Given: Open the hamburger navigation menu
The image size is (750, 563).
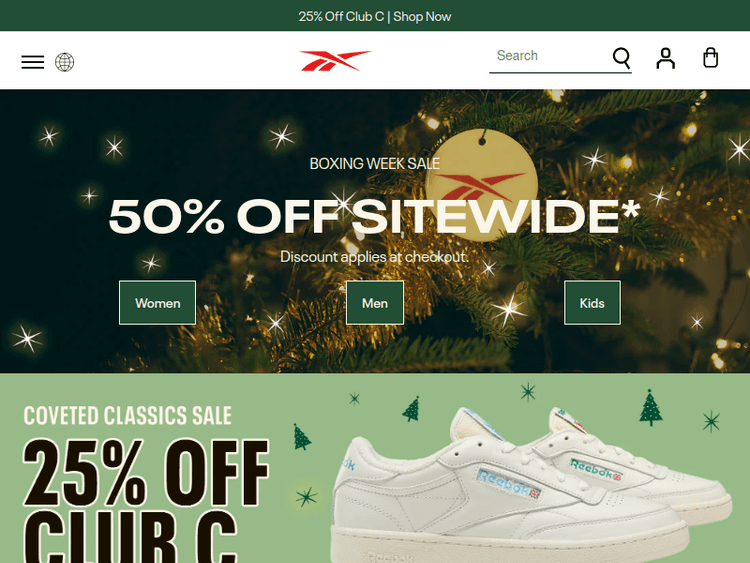Looking at the screenshot, I should point(33,62).
